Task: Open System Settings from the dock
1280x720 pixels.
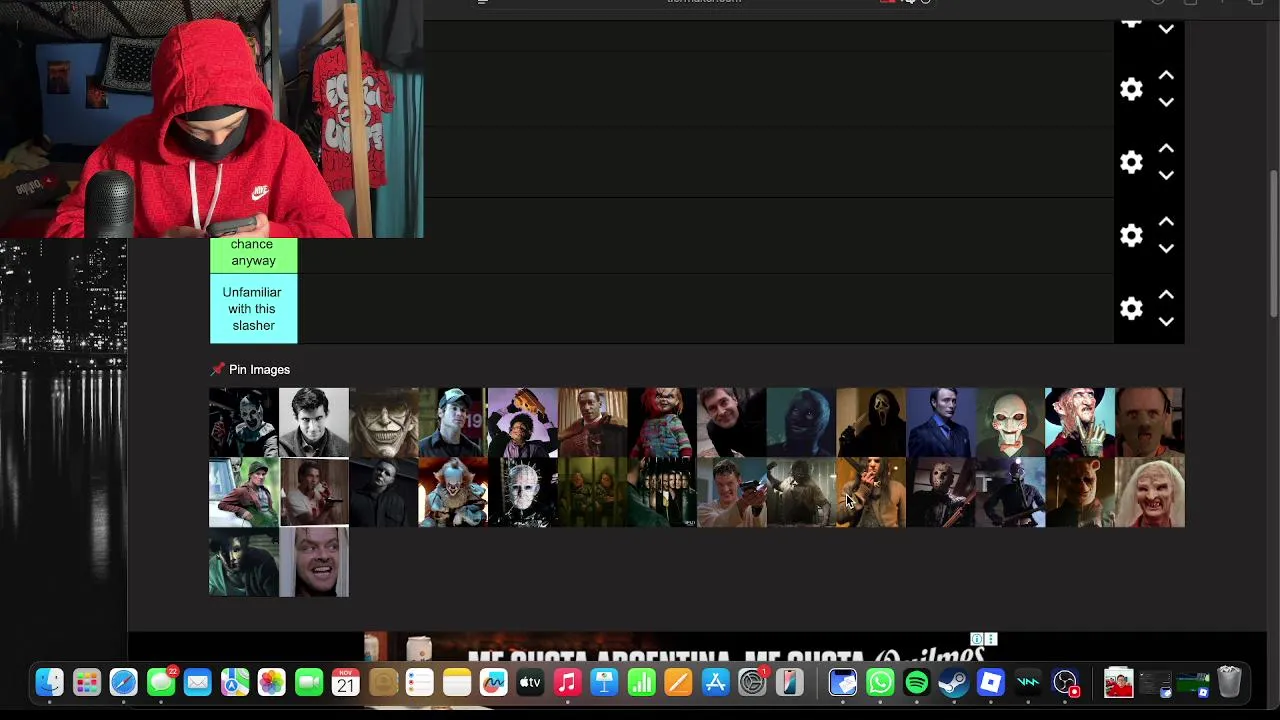Action: [x=752, y=683]
